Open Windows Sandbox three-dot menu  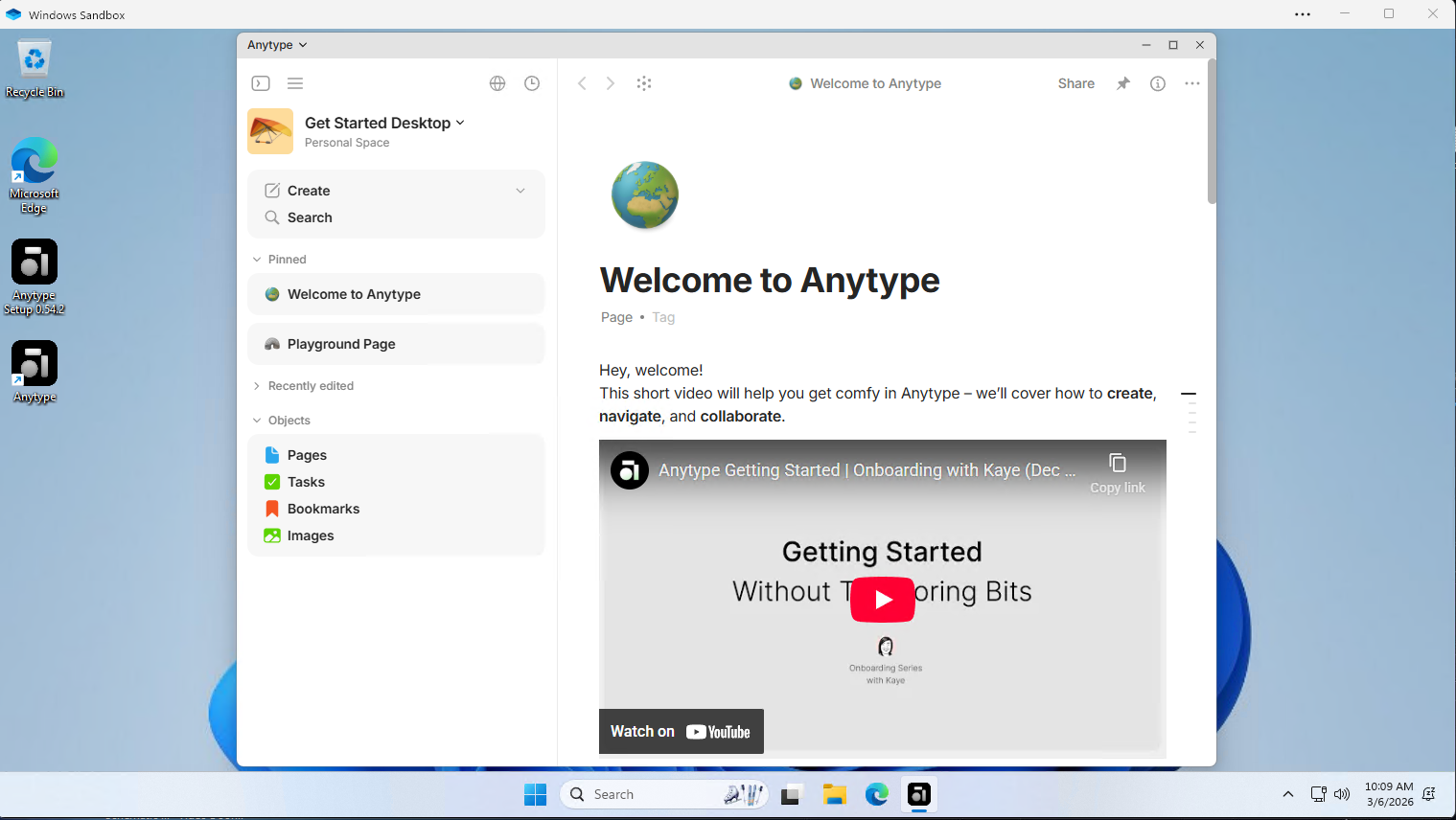point(1303,14)
